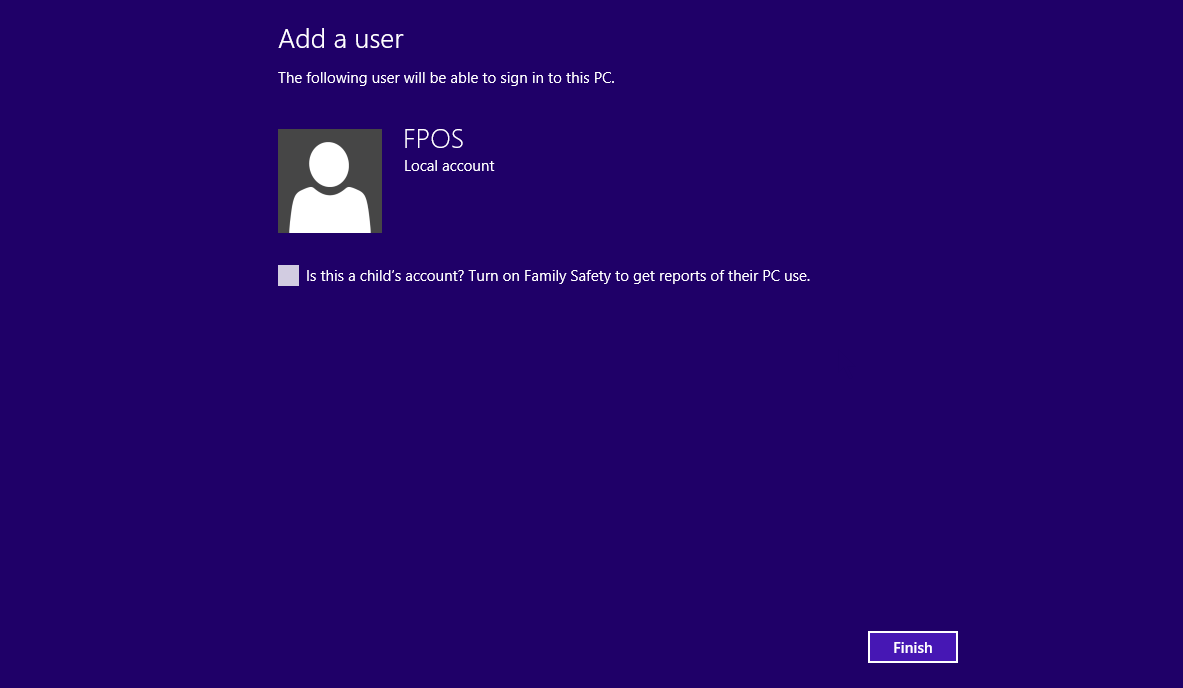1183x688 pixels.
Task: Click the 'Local account' label
Action: (x=449, y=166)
